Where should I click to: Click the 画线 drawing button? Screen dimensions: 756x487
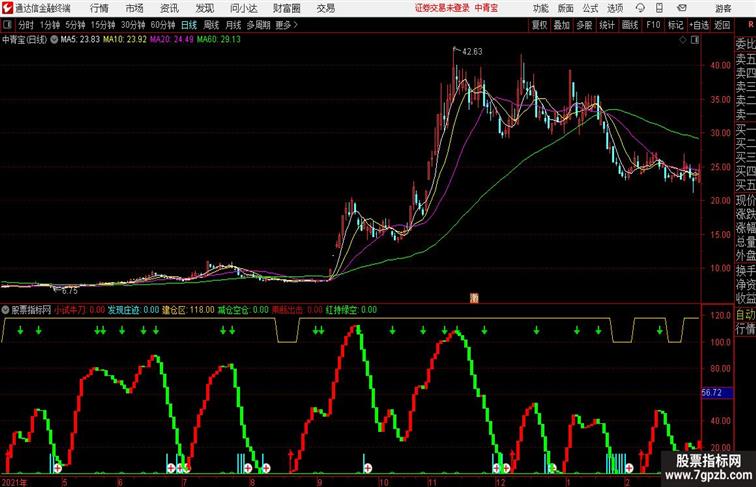pyautogui.click(x=630, y=25)
